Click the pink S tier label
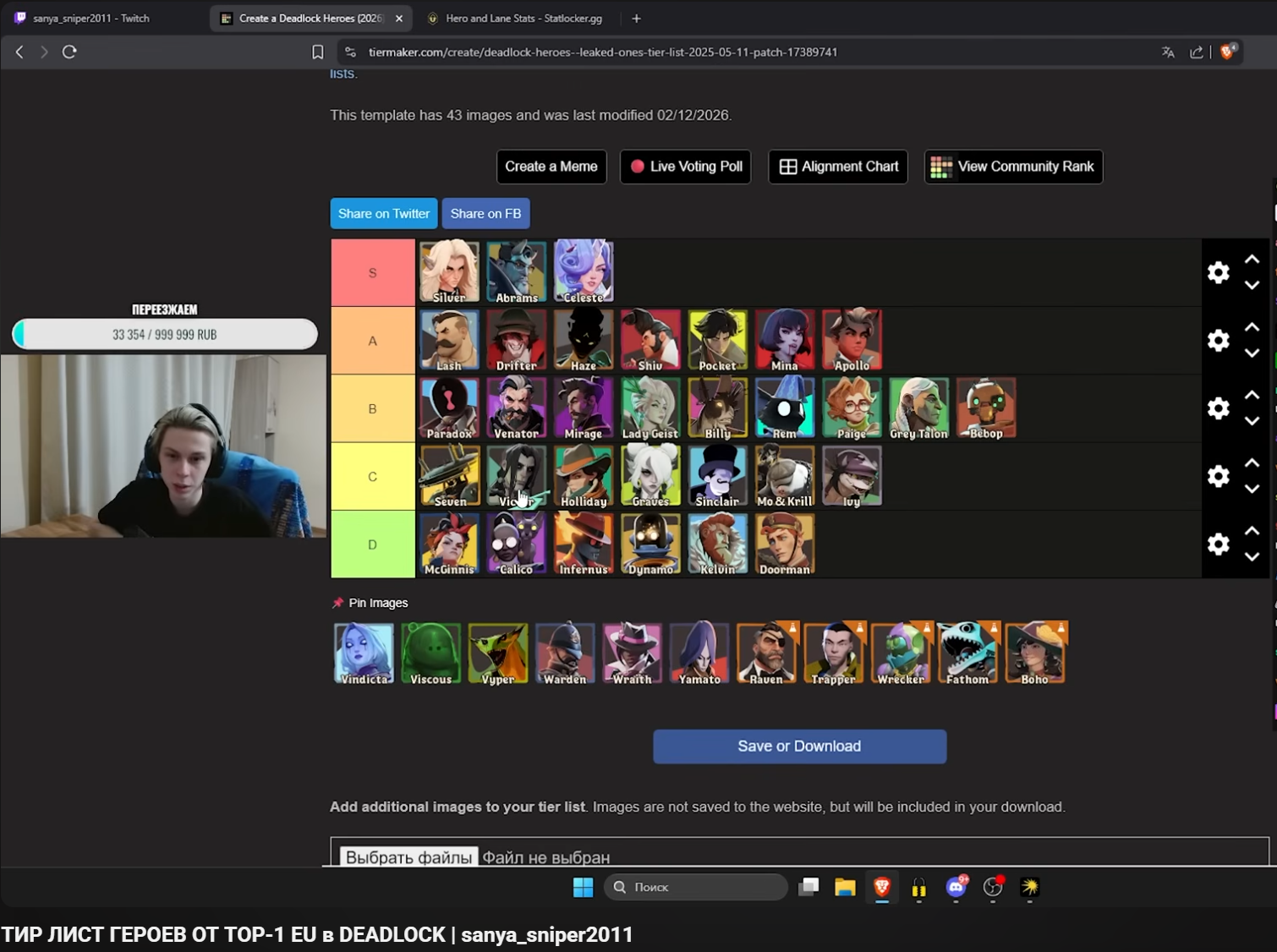The image size is (1277, 952). coord(373,272)
